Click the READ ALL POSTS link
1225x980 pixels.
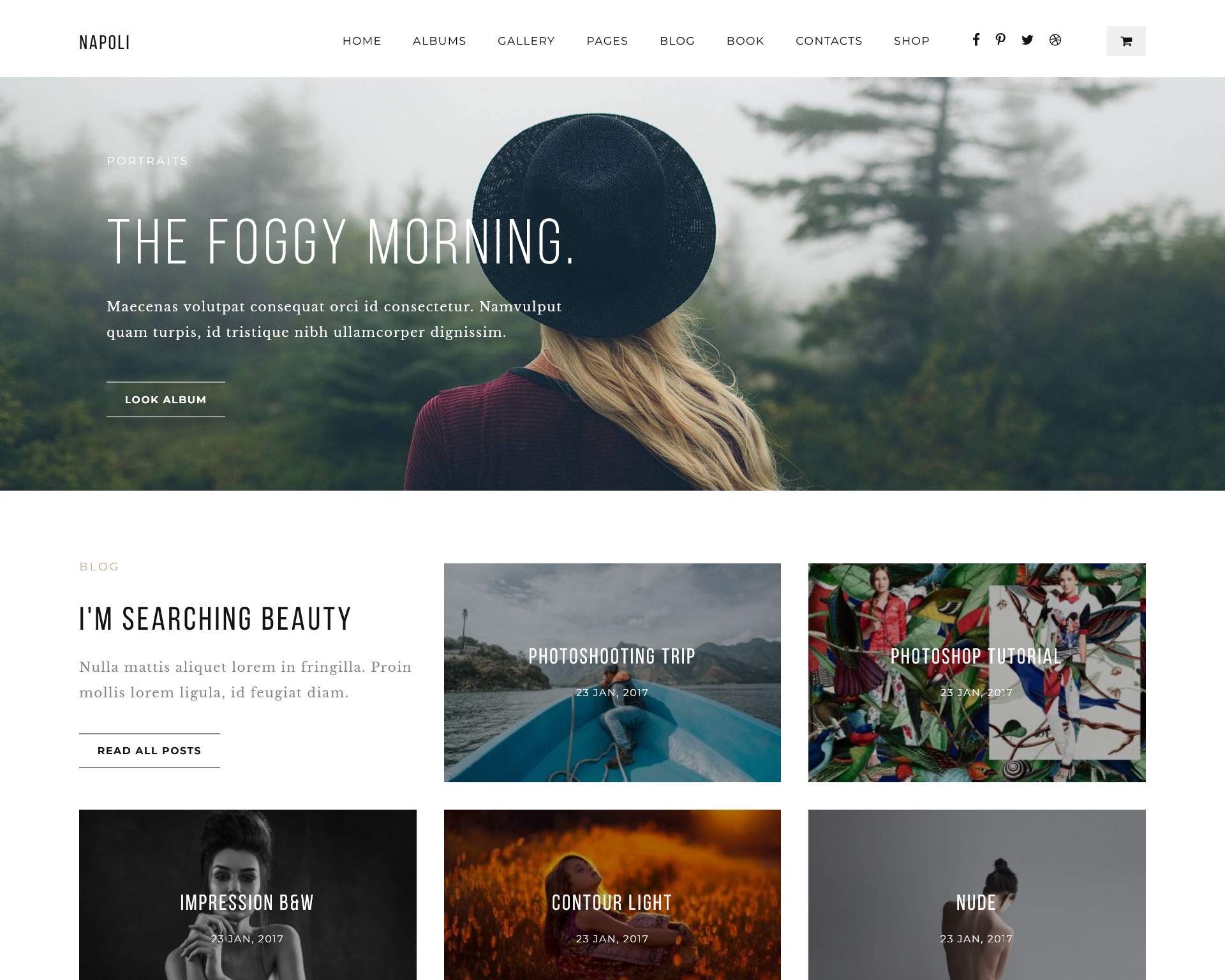tap(149, 750)
